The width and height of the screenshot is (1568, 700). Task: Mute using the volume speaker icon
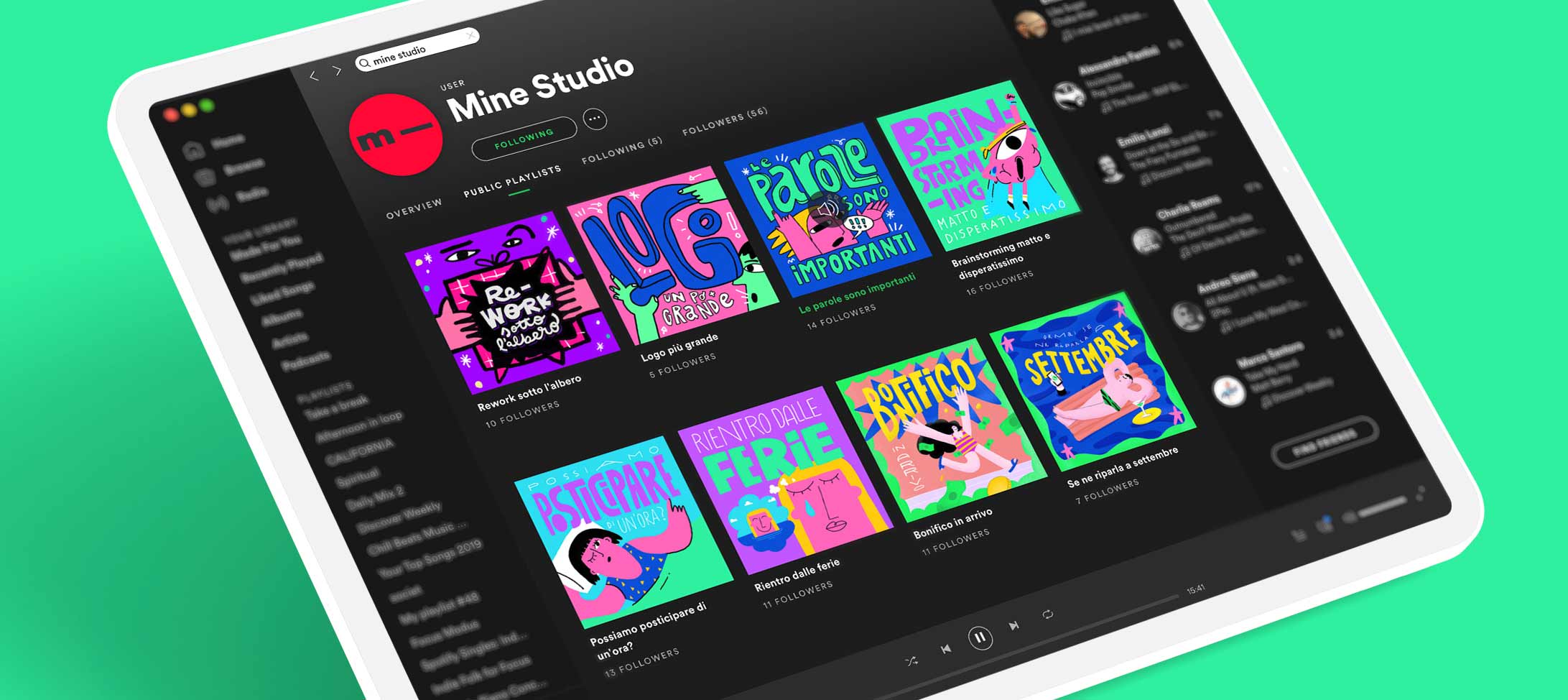pos(1348,517)
